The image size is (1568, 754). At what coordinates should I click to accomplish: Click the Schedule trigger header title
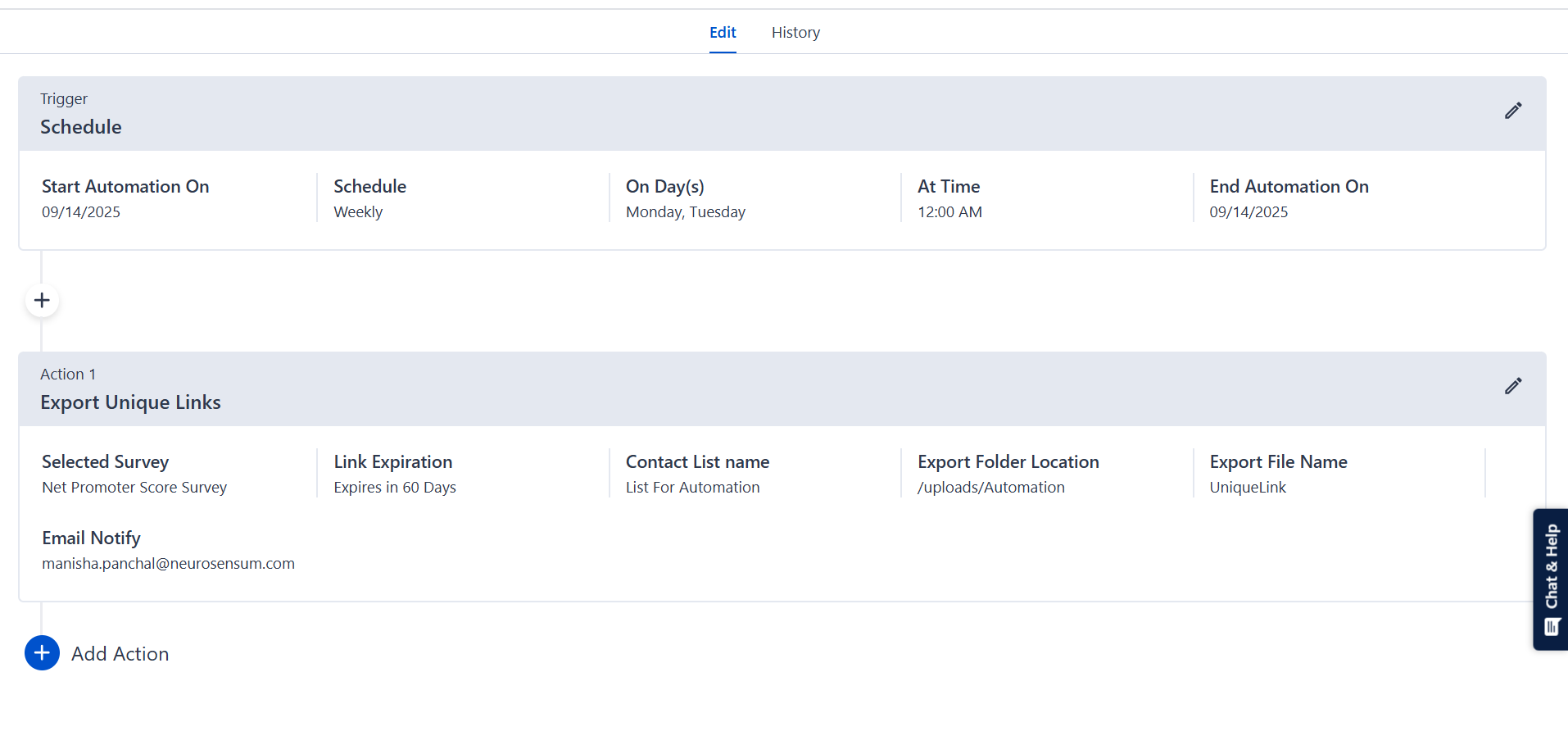click(81, 127)
